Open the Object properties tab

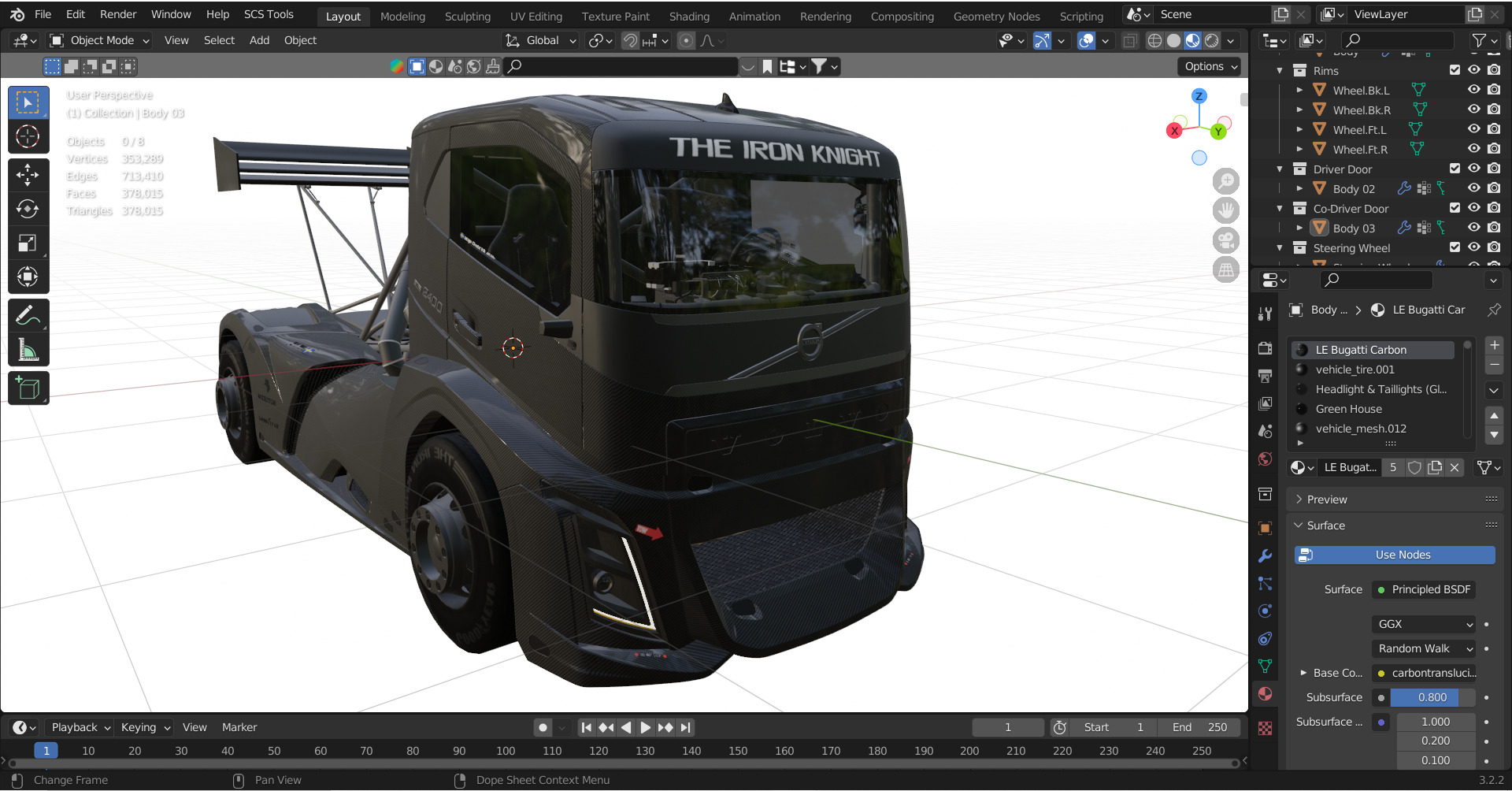coord(1266,528)
